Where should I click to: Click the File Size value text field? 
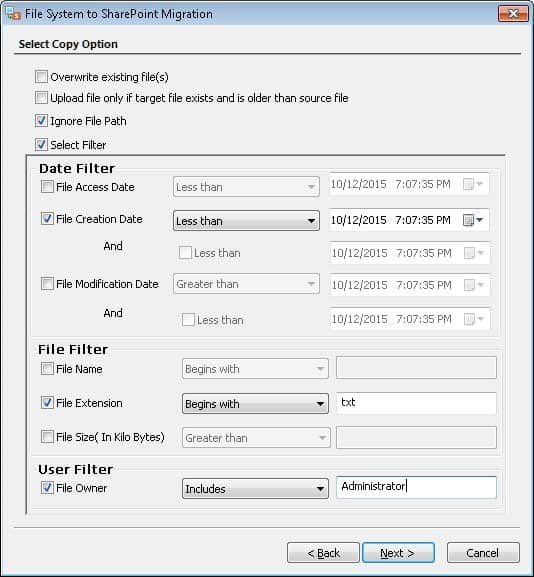tap(416, 438)
